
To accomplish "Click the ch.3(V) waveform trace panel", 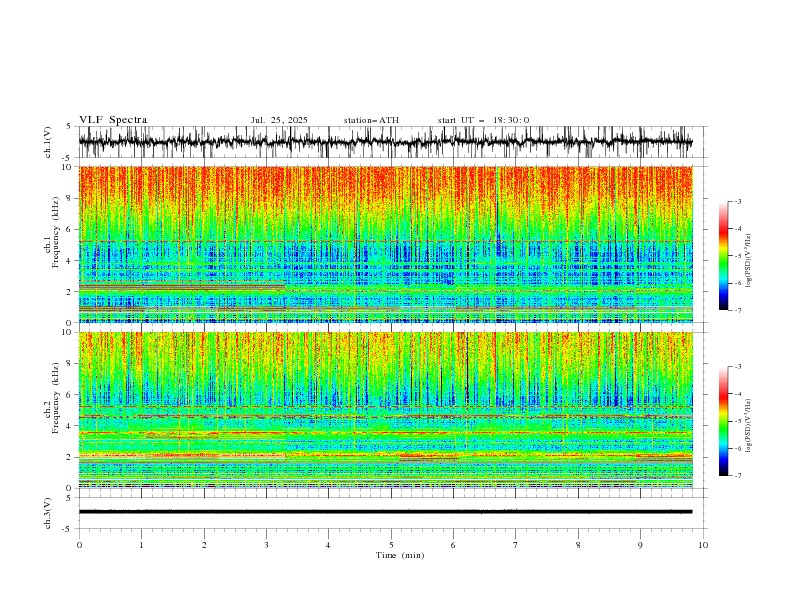I will [x=393, y=513].
